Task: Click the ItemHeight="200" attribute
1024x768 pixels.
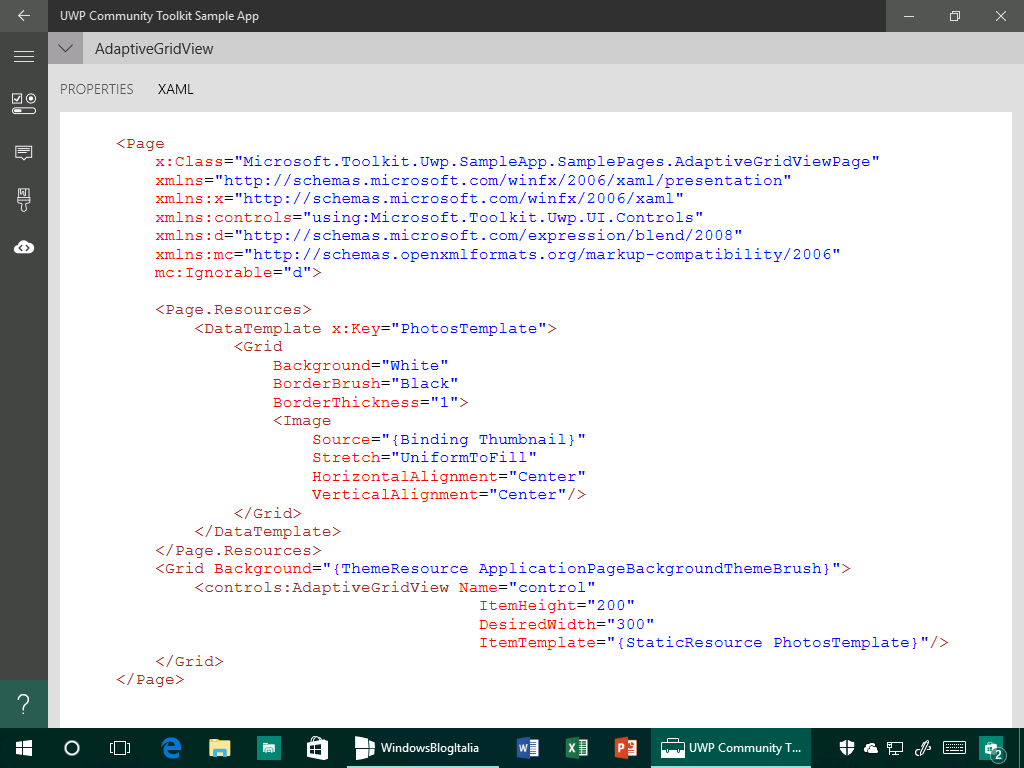Action: [x=556, y=606]
